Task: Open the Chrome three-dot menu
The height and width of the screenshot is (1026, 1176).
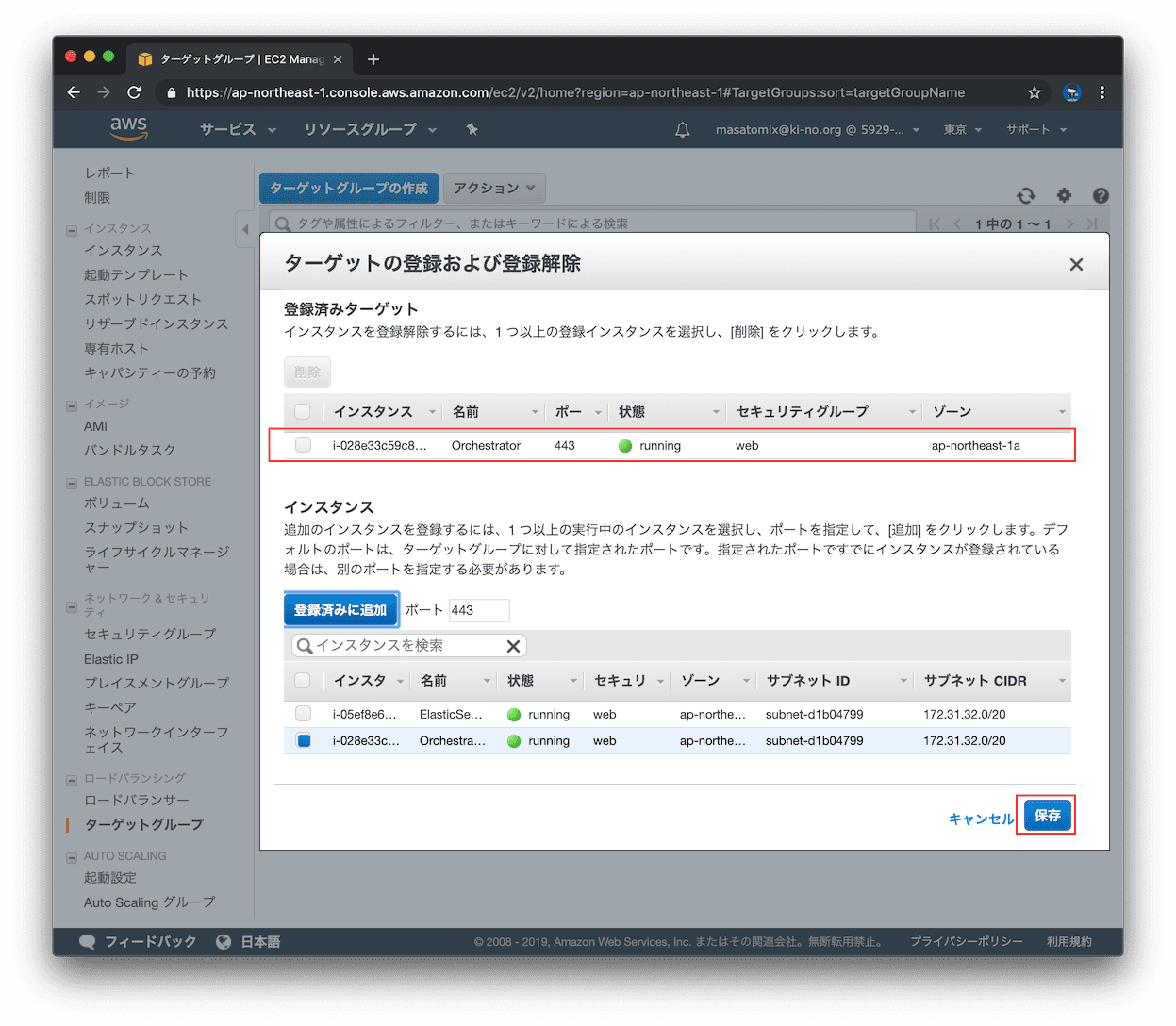Action: coord(1101,92)
